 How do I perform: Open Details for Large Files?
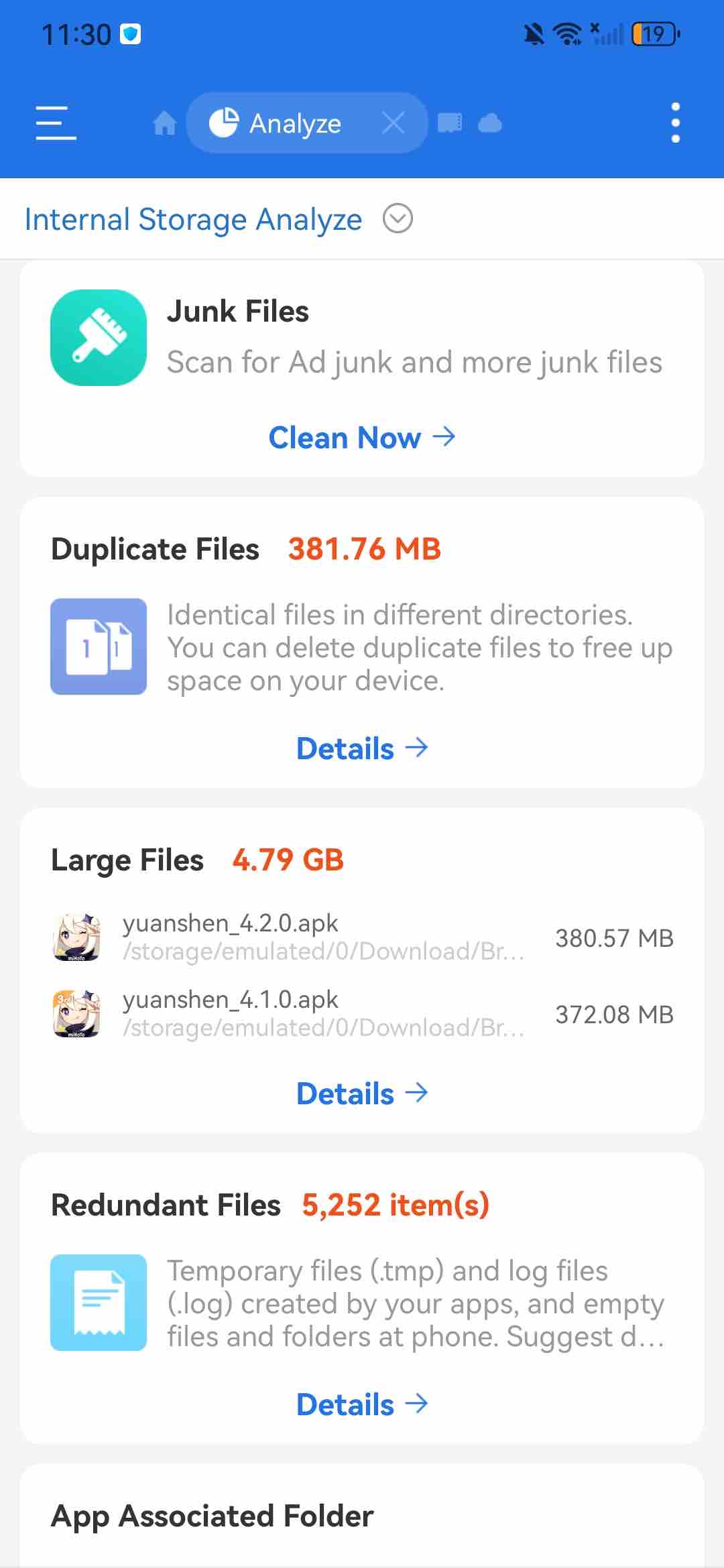click(362, 1094)
